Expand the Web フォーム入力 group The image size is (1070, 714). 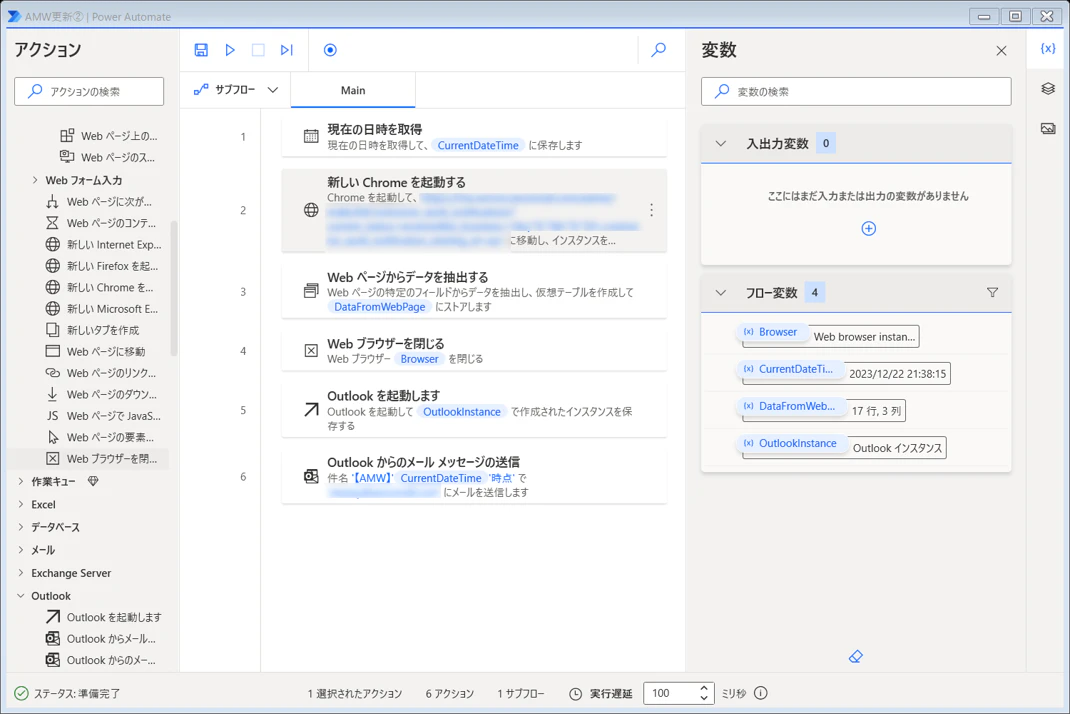pos(35,180)
